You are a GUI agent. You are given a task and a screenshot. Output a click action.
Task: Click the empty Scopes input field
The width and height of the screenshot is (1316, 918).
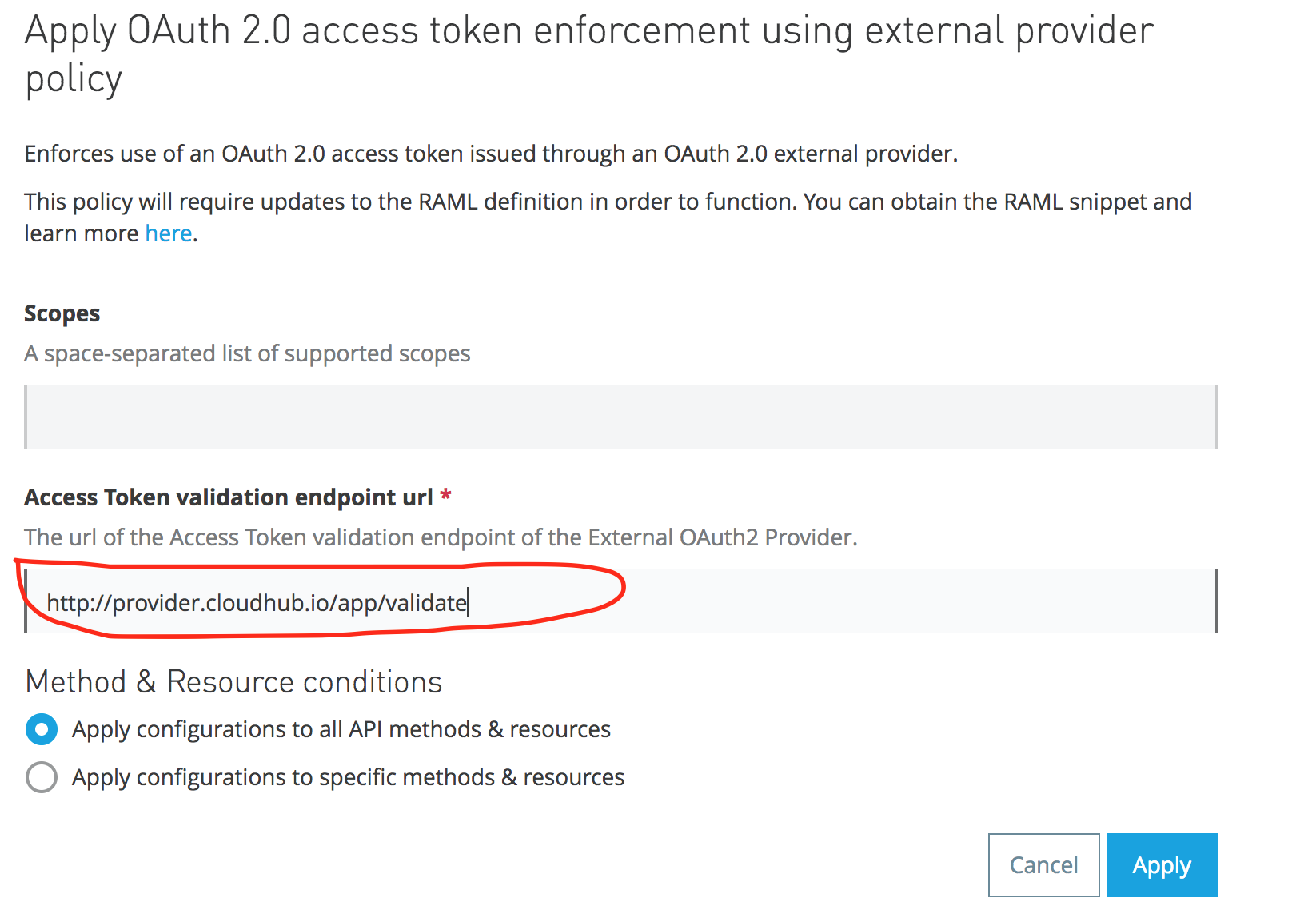[x=620, y=417]
